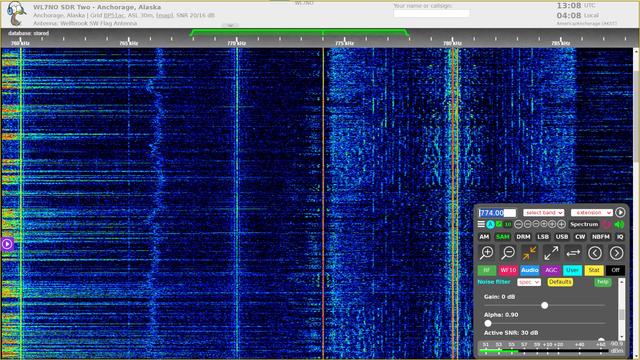
Task: Click the yellow Defaults button
Action: (x=560, y=282)
